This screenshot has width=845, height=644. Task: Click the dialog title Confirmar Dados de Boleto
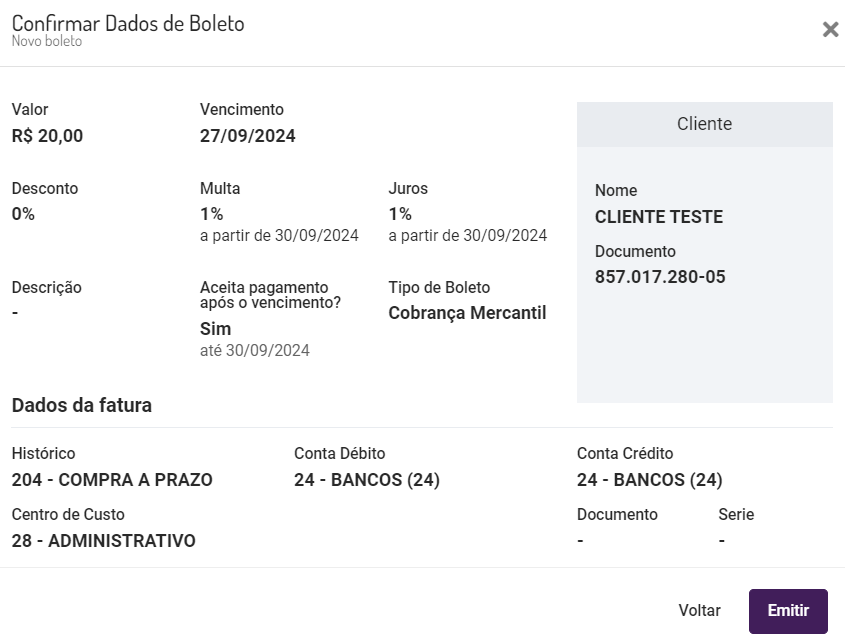[128, 23]
